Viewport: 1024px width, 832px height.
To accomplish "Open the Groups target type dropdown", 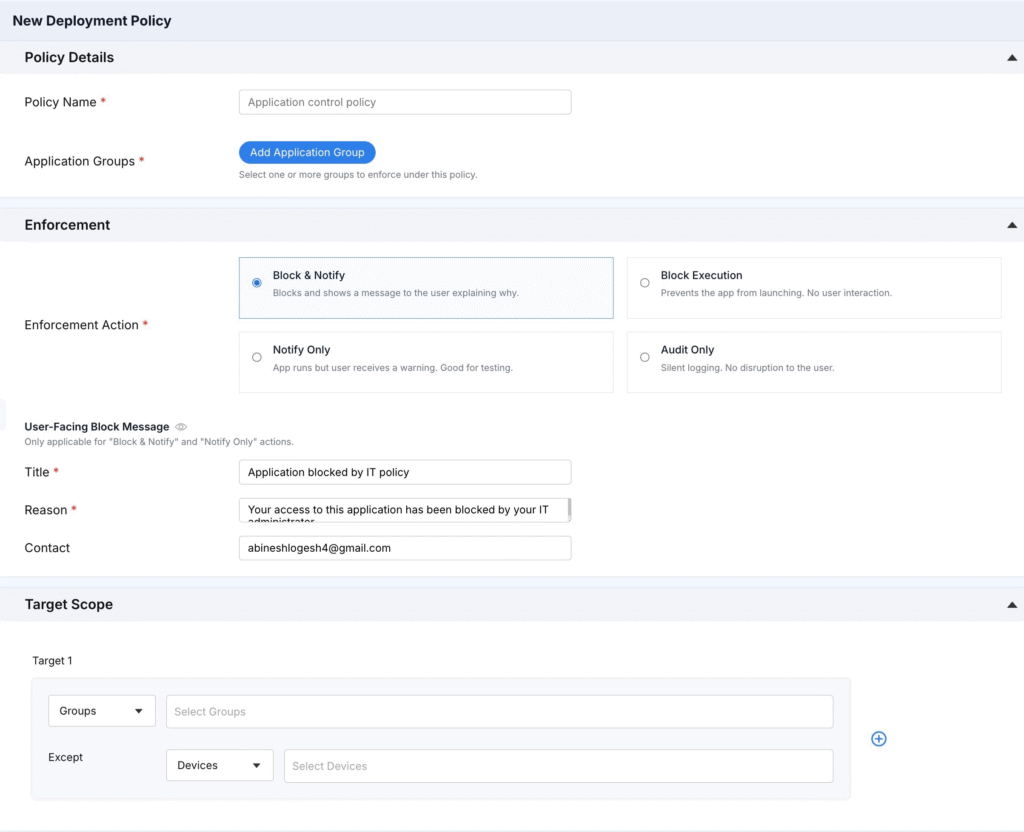I will point(102,711).
